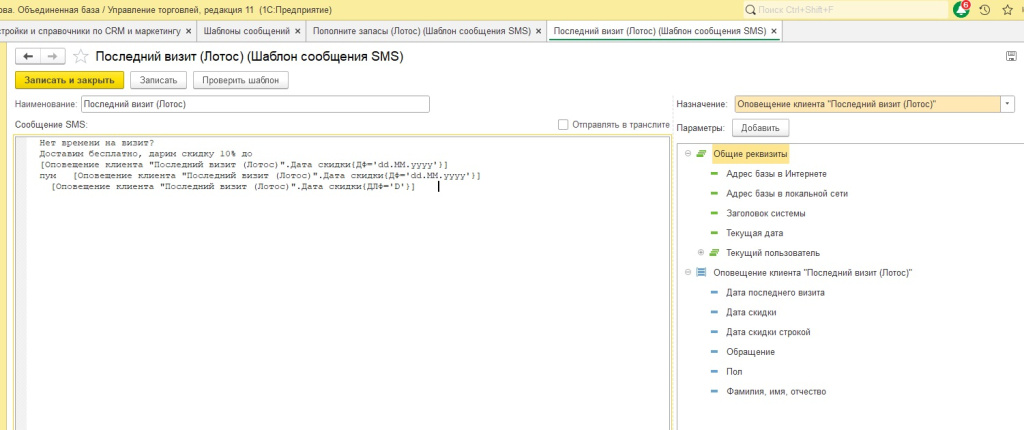Click the back navigation arrow
The image size is (1024, 430).
point(29,57)
